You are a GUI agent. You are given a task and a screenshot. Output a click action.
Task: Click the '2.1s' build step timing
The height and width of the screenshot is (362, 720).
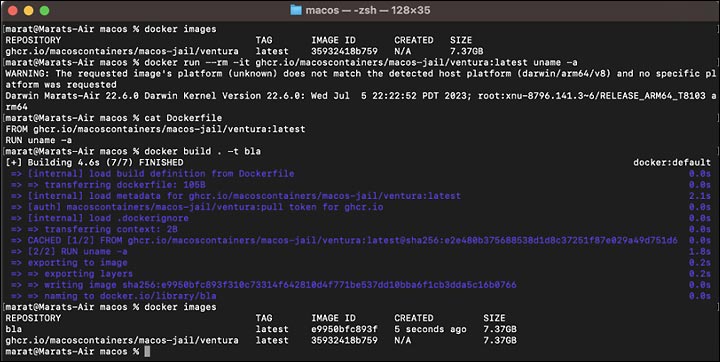tap(699, 196)
